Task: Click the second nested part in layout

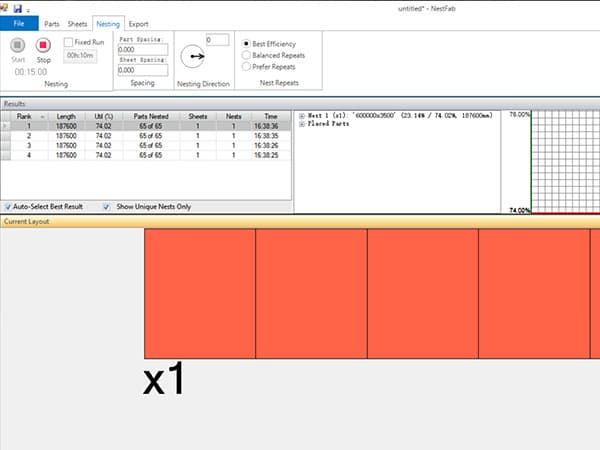Action: click(311, 293)
